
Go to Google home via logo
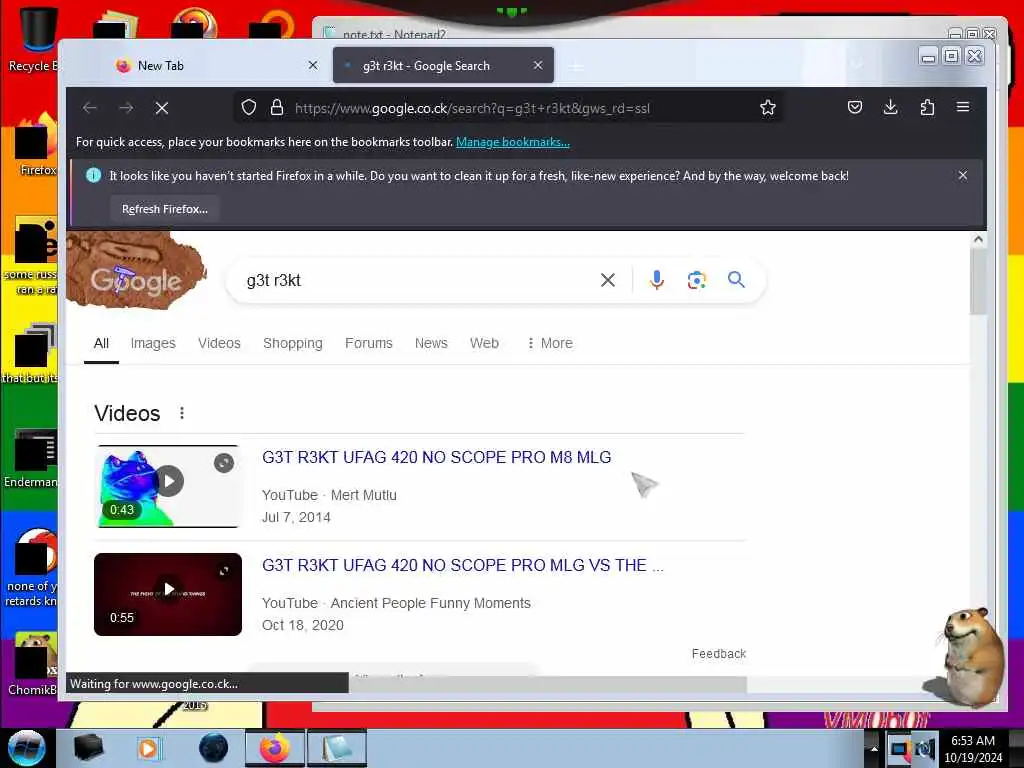click(136, 271)
